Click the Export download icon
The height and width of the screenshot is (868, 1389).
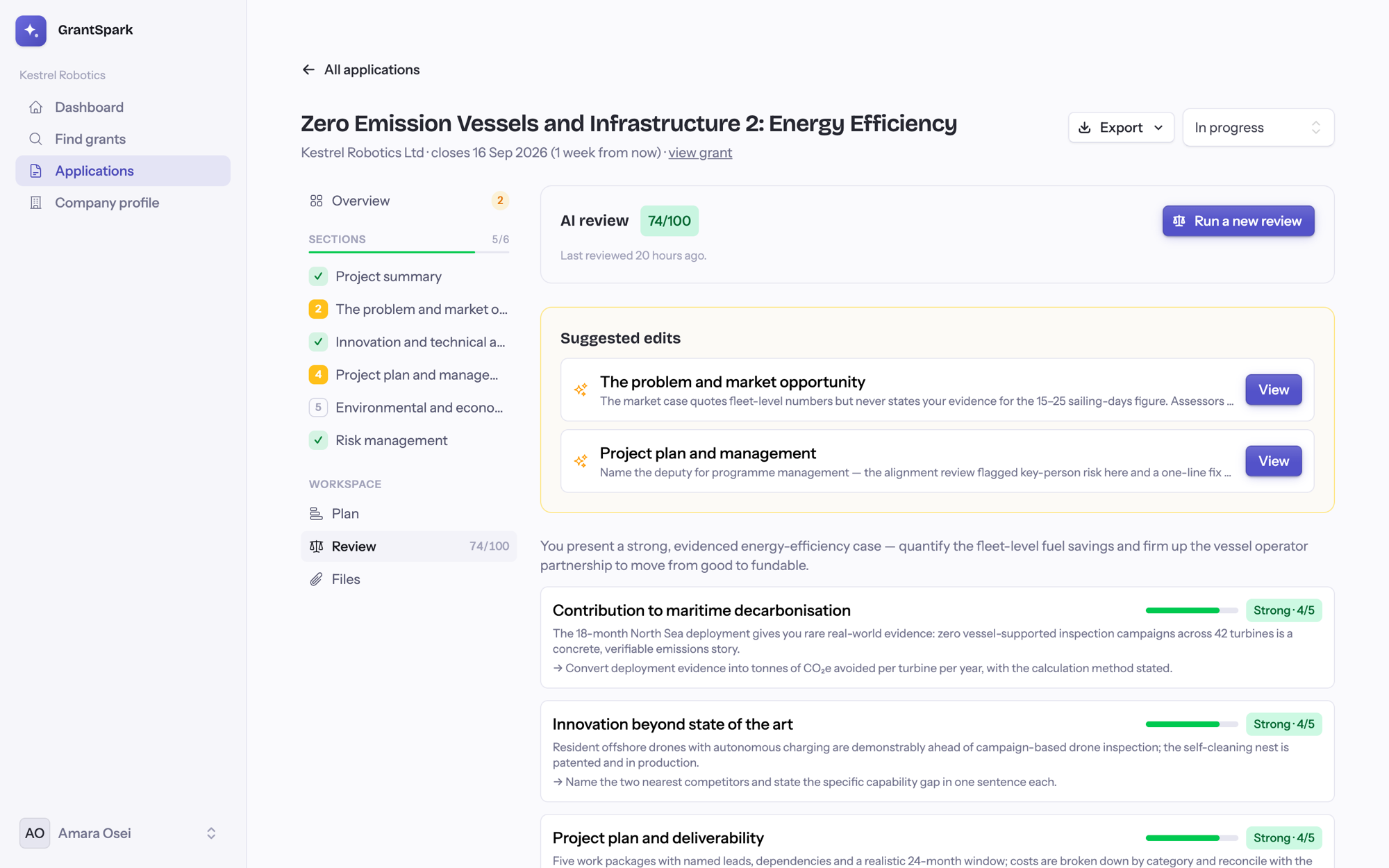[1085, 128]
